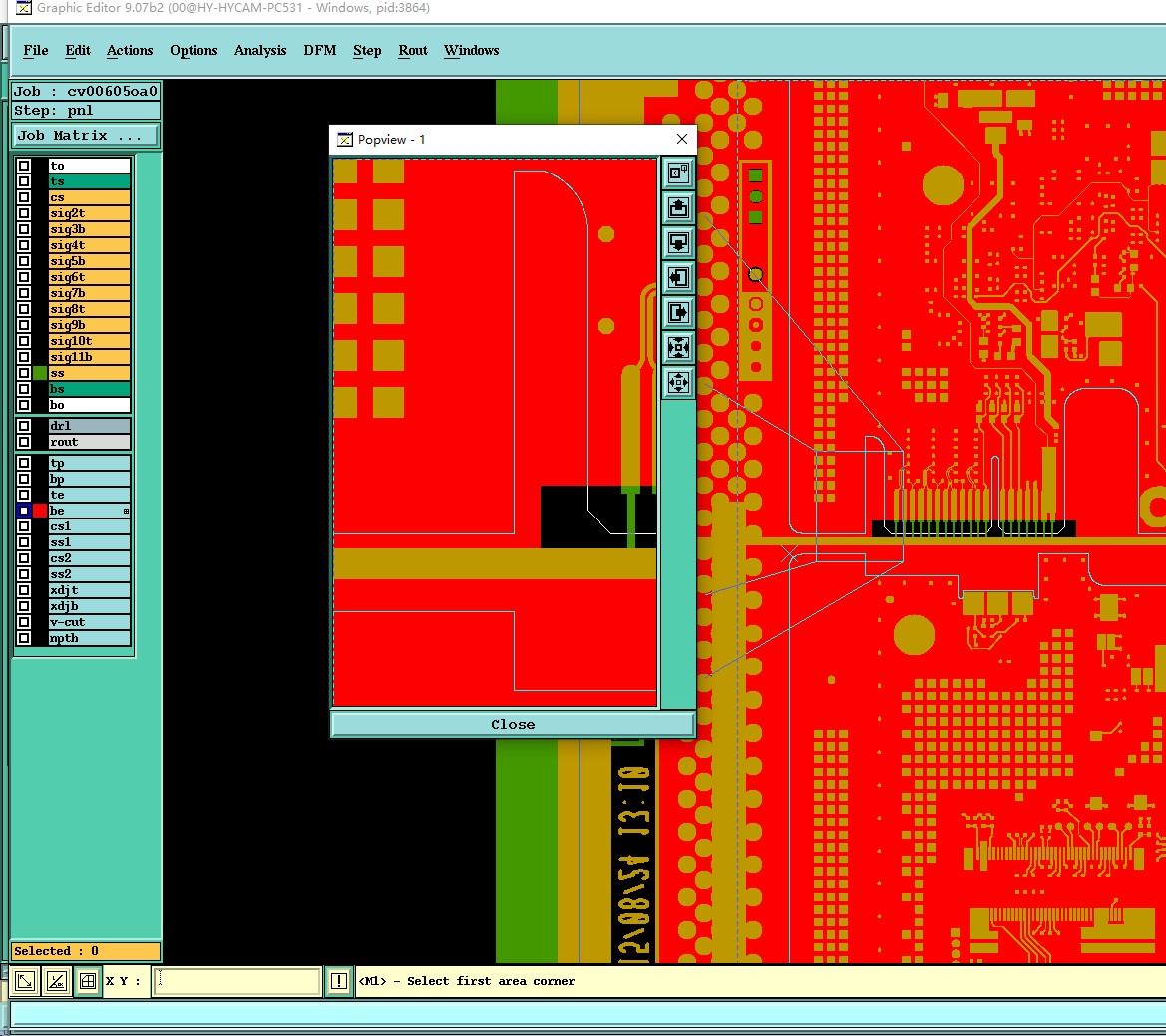
Task: Open the Analysis menu
Action: tap(260, 50)
